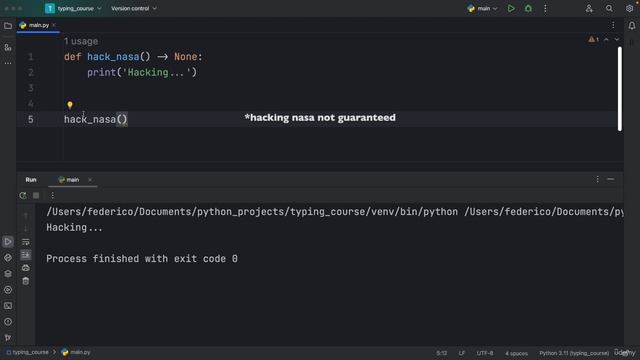
Task: Open the Project folder tool window
Action: pos(8,26)
